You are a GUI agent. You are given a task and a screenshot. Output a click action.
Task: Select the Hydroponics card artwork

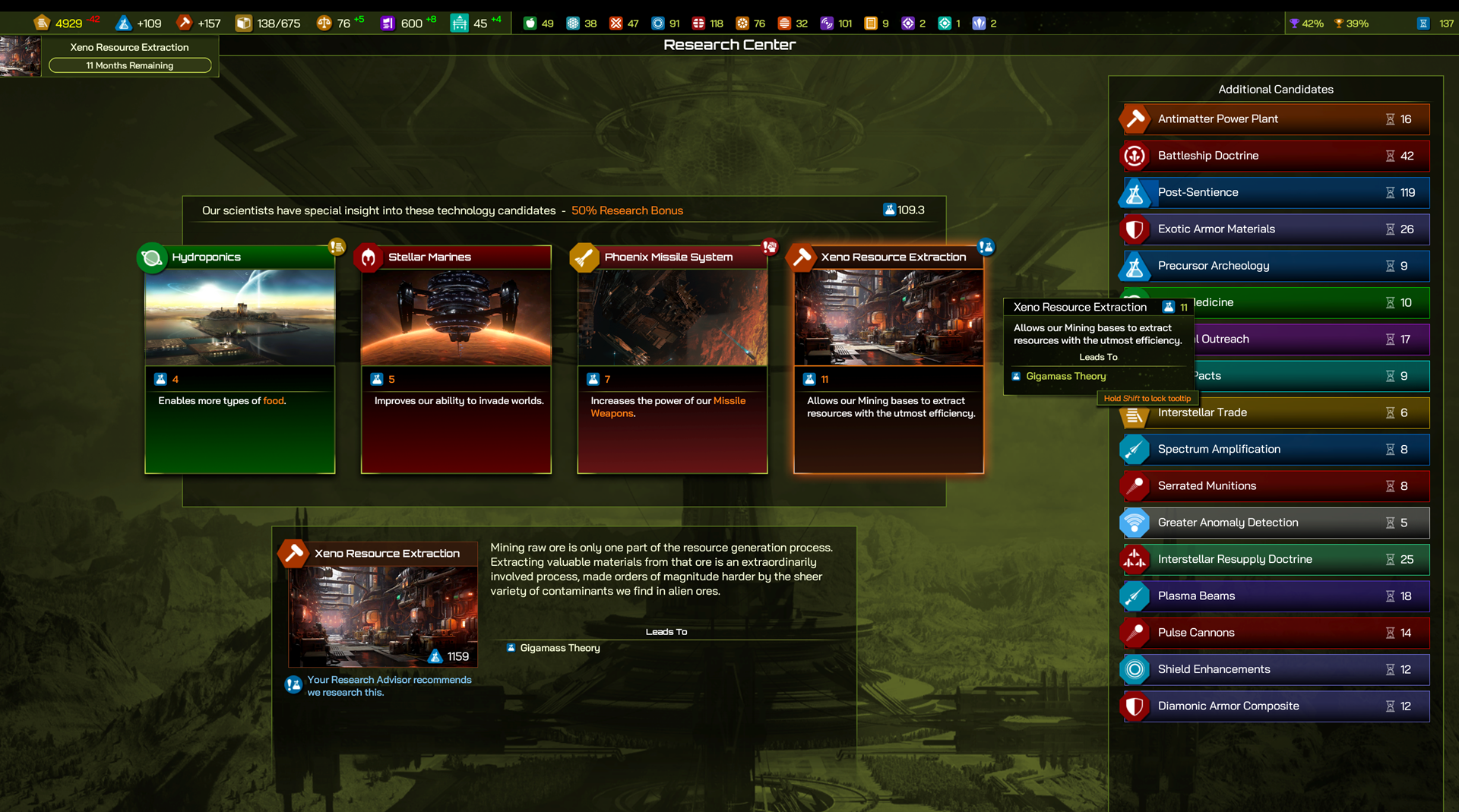240,318
